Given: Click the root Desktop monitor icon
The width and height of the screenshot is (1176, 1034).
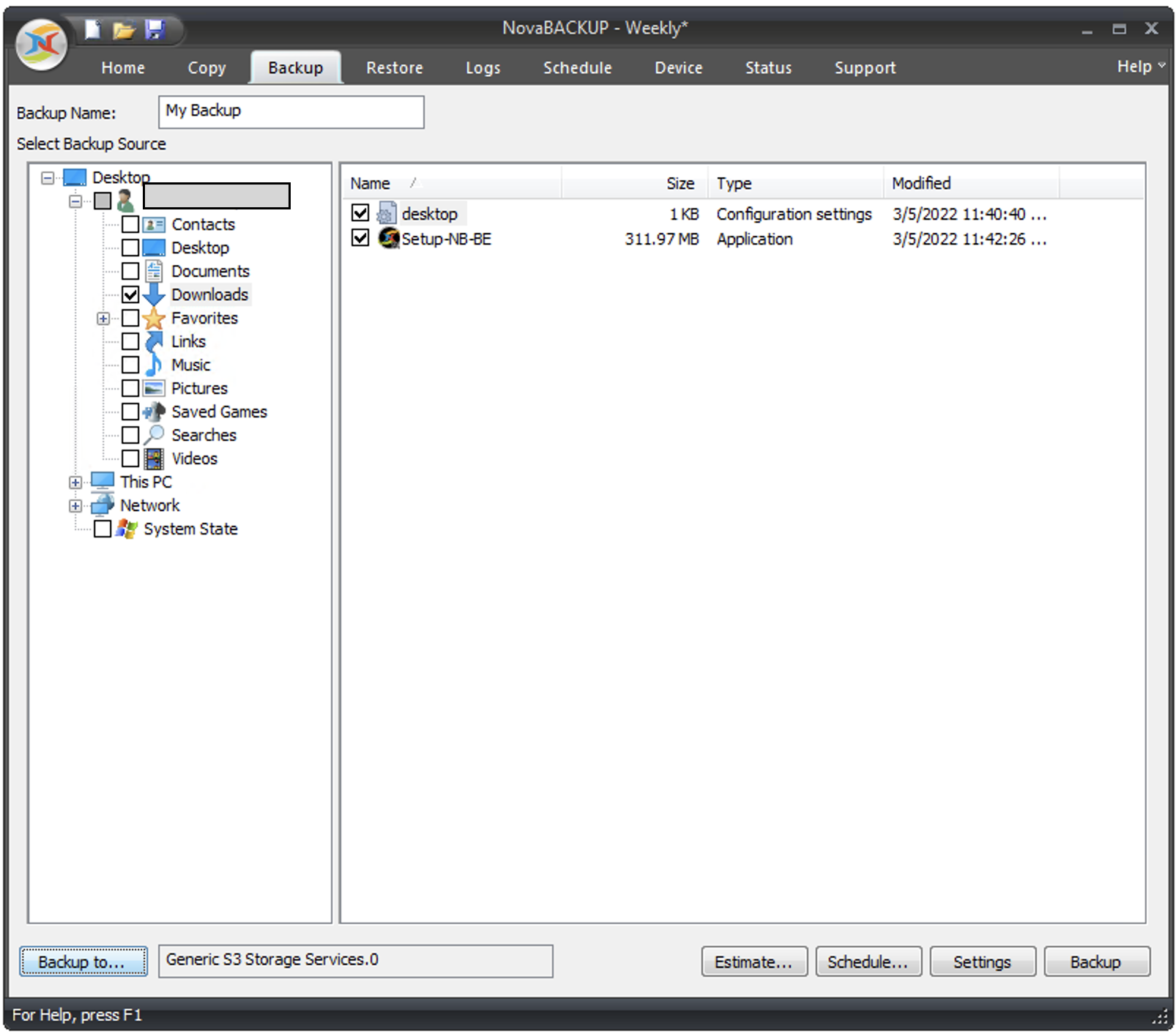Looking at the screenshot, I should pyautogui.click(x=75, y=177).
